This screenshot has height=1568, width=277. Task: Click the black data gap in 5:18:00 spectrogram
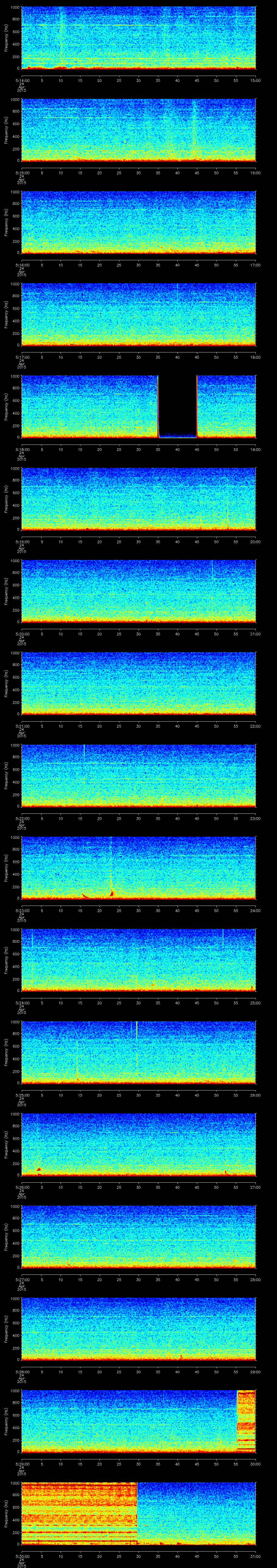[177, 405]
